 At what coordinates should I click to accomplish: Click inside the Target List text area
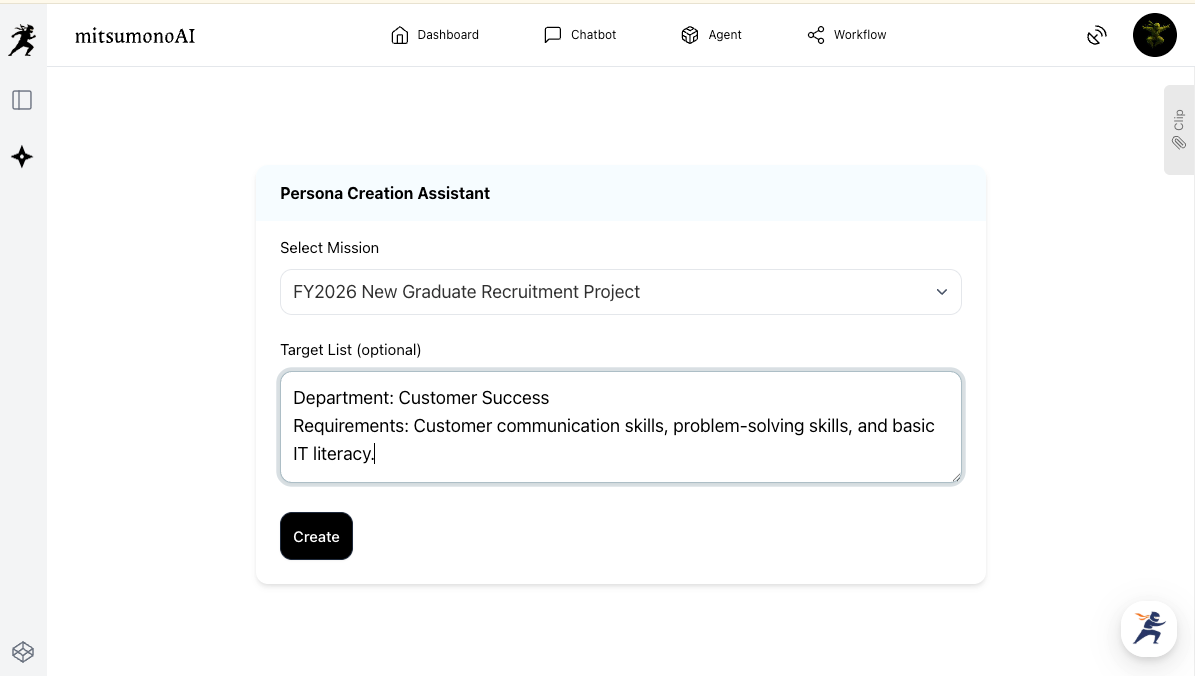620,427
